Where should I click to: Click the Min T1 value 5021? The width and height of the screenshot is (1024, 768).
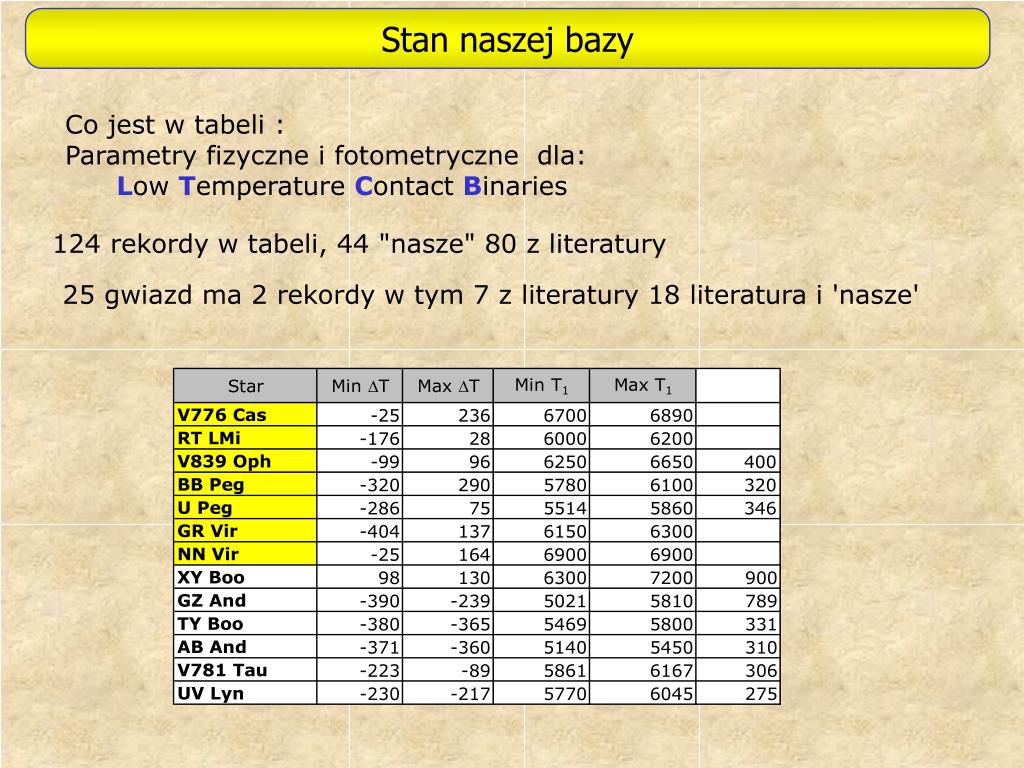565,601
